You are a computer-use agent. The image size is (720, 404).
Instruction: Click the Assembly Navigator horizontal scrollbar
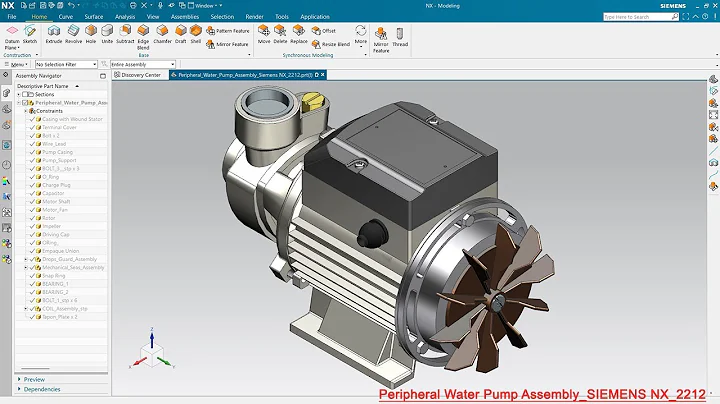pyautogui.click(x=35, y=368)
